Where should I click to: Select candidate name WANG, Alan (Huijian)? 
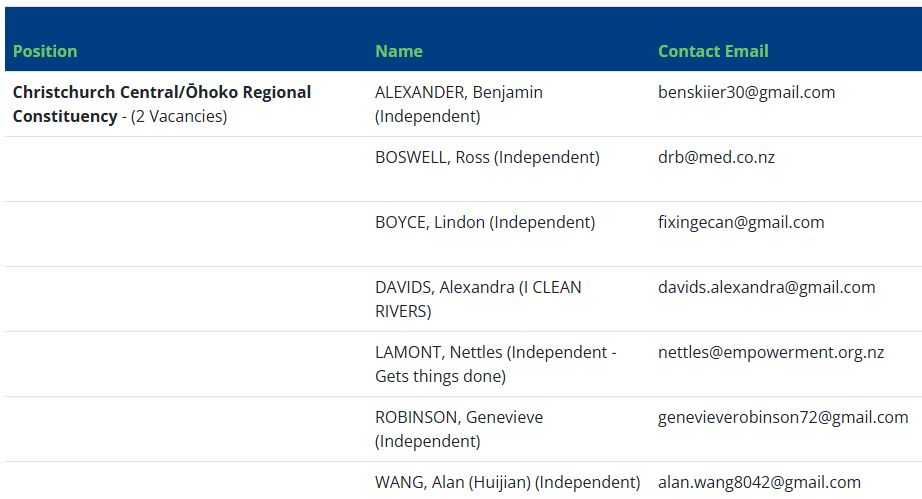pos(453,483)
